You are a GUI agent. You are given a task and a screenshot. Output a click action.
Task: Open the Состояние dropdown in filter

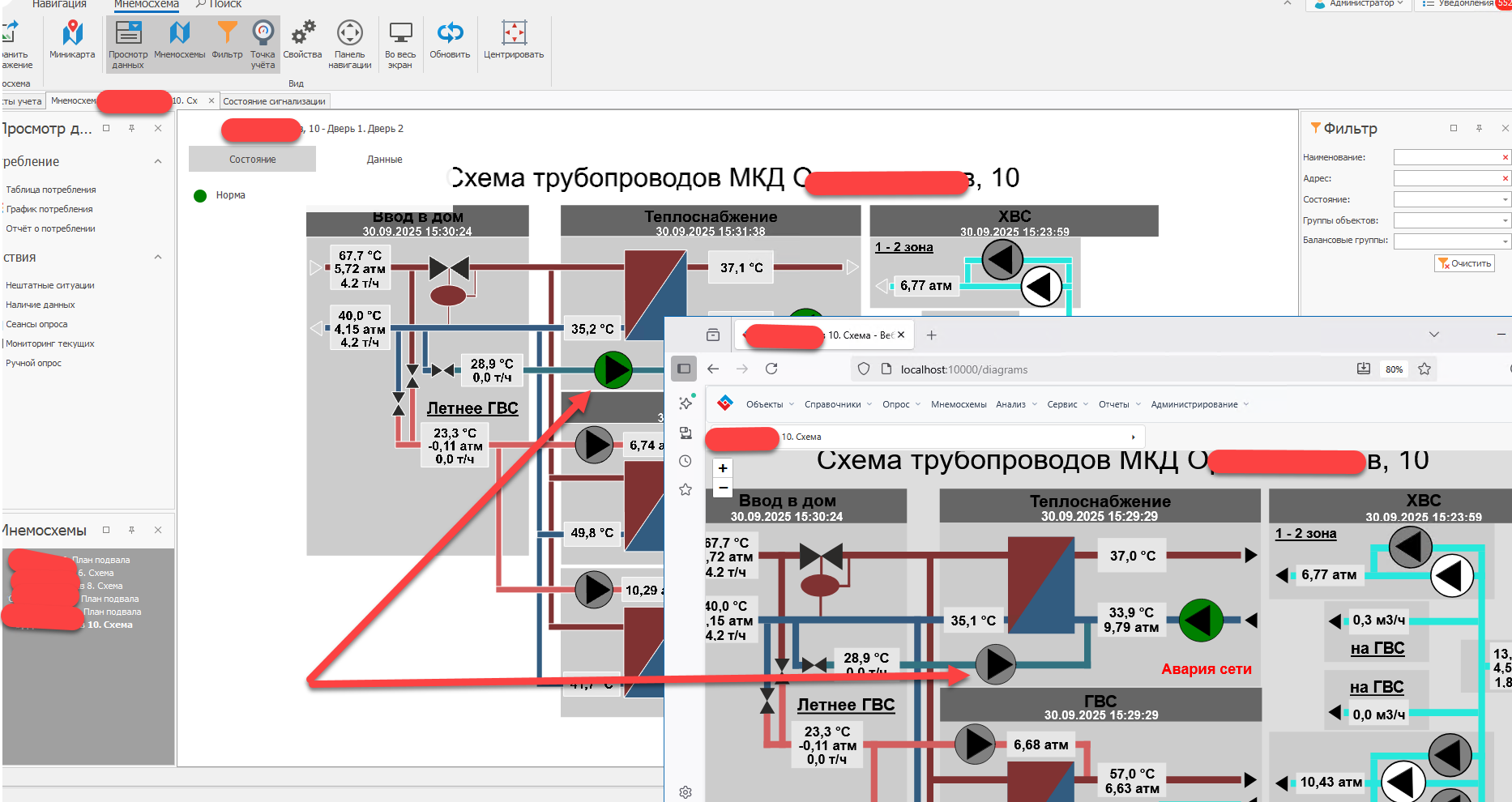pyautogui.click(x=1451, y=199)
